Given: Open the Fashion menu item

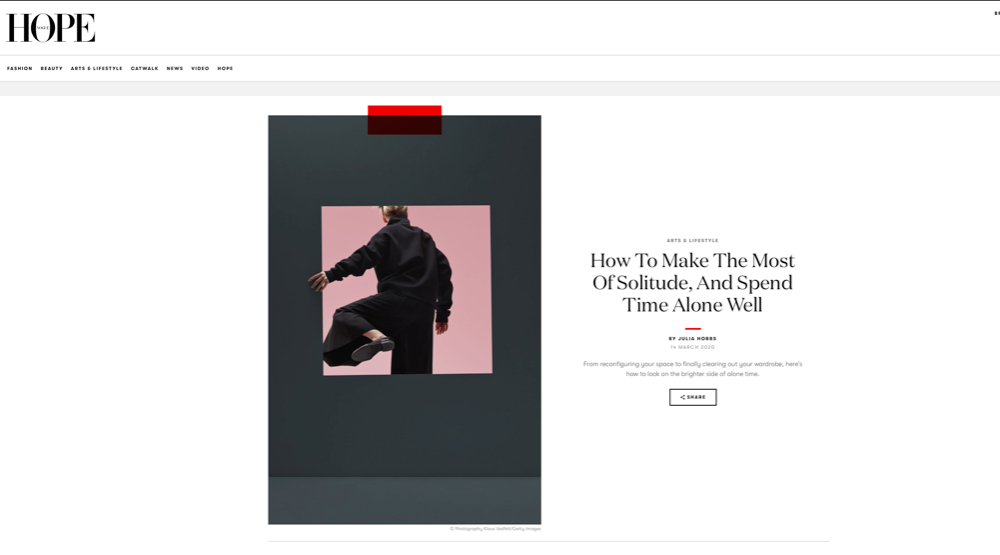Looking at the screenshot, I should click(20, 68).
